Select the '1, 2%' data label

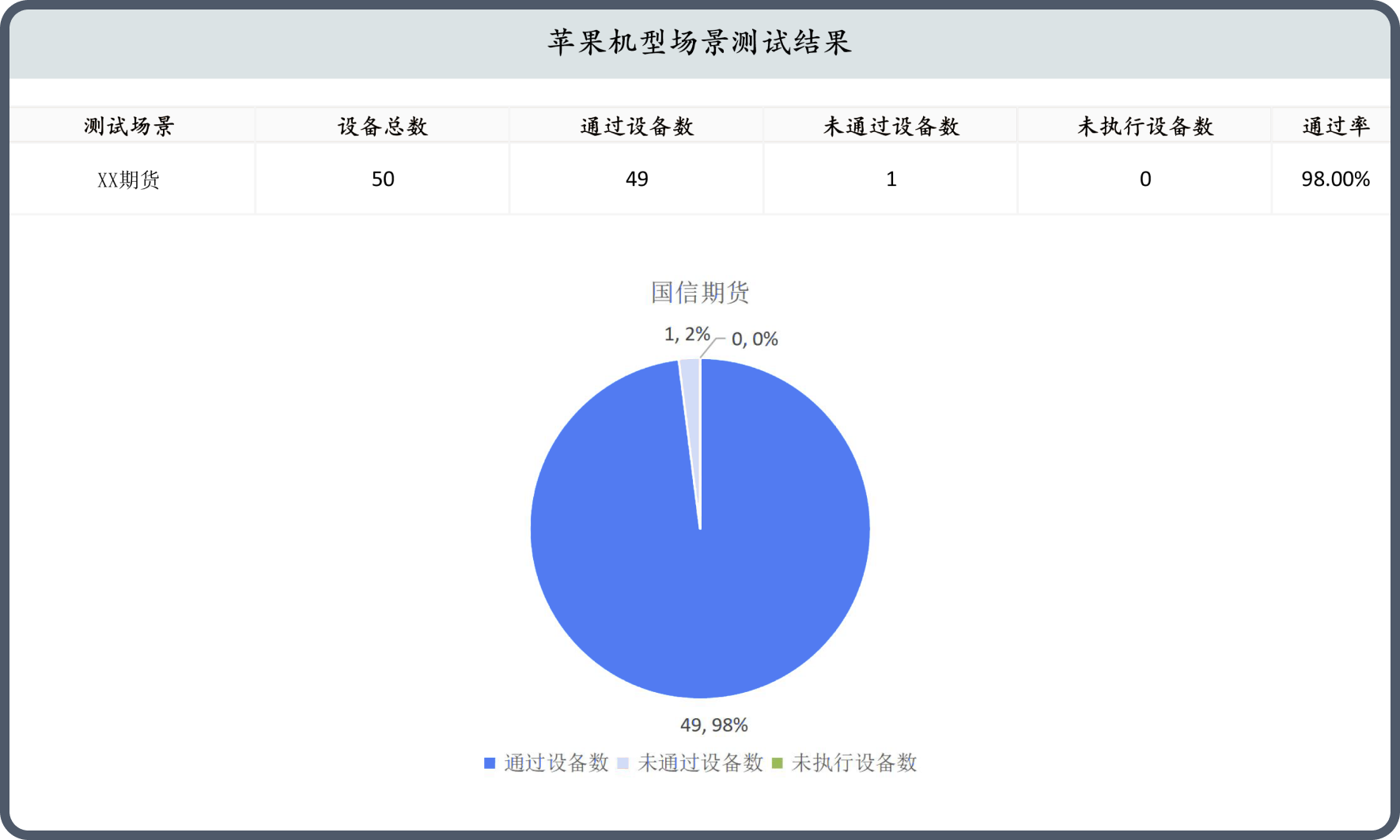tap(687, 335)
